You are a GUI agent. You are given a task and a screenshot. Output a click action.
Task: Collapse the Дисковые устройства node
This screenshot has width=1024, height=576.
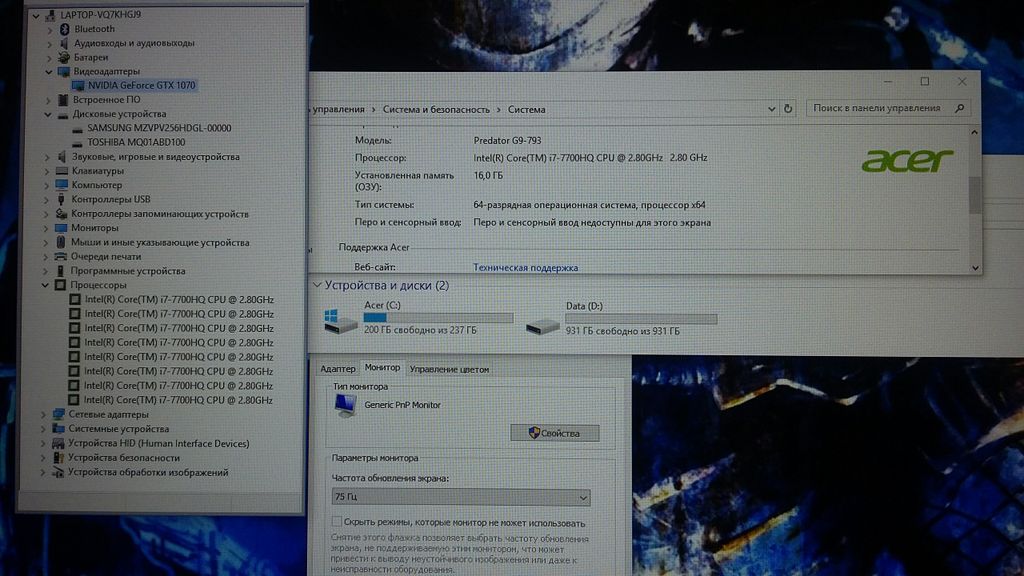(48, 114)
